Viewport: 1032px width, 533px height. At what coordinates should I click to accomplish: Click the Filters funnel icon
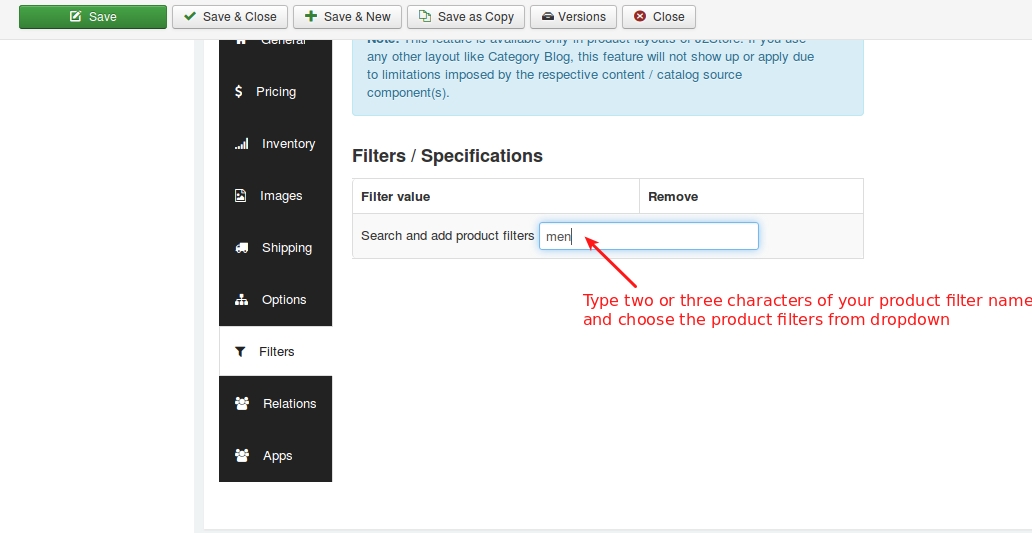(x=240, y=352)
